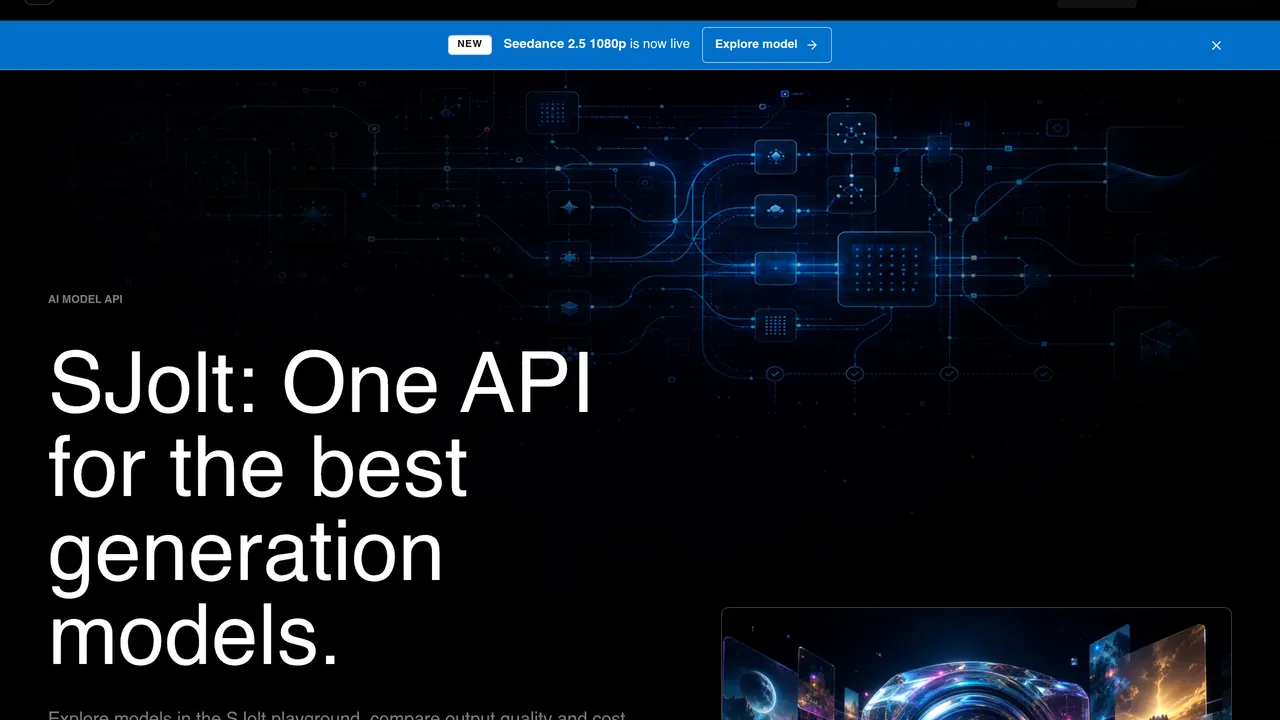Open the model preview image thumbnail
Viewport: 1280px width, 720px height.
976,664
